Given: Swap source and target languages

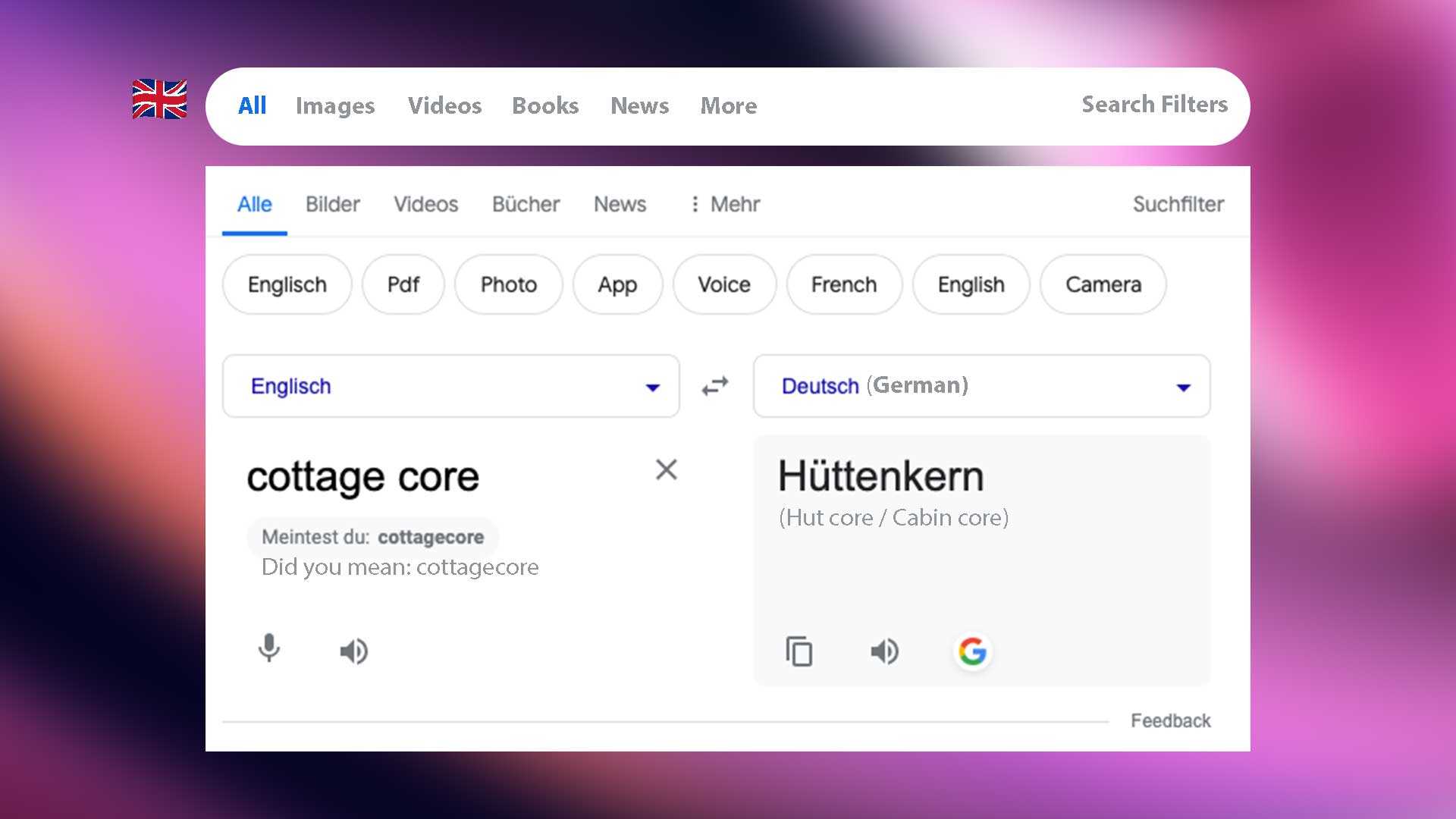Looking at the screenshot, I should click(715, 387).
